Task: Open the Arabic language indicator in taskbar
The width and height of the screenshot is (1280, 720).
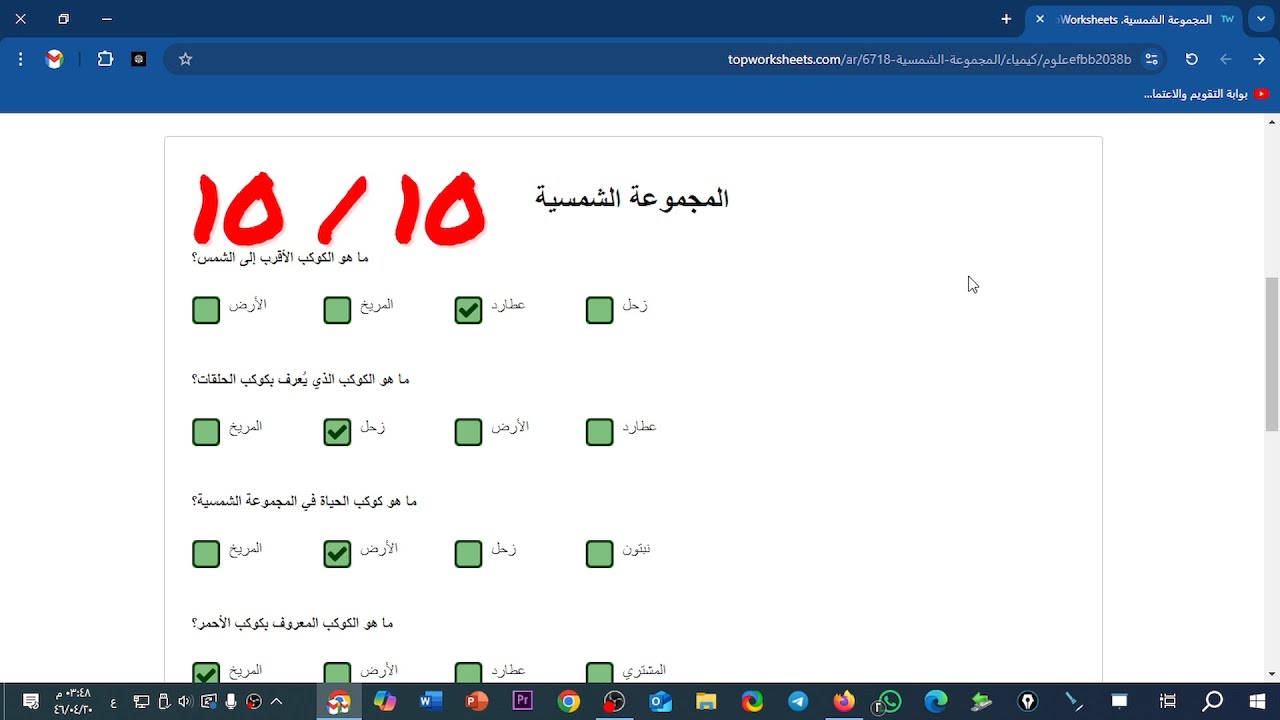Action: tap(113, 701)
